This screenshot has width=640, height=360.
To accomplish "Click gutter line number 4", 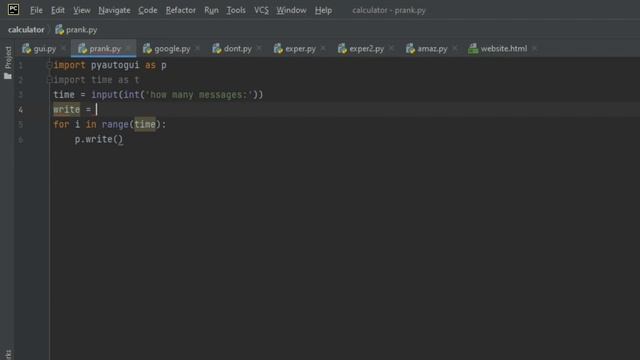I will (x=20, y=110).
